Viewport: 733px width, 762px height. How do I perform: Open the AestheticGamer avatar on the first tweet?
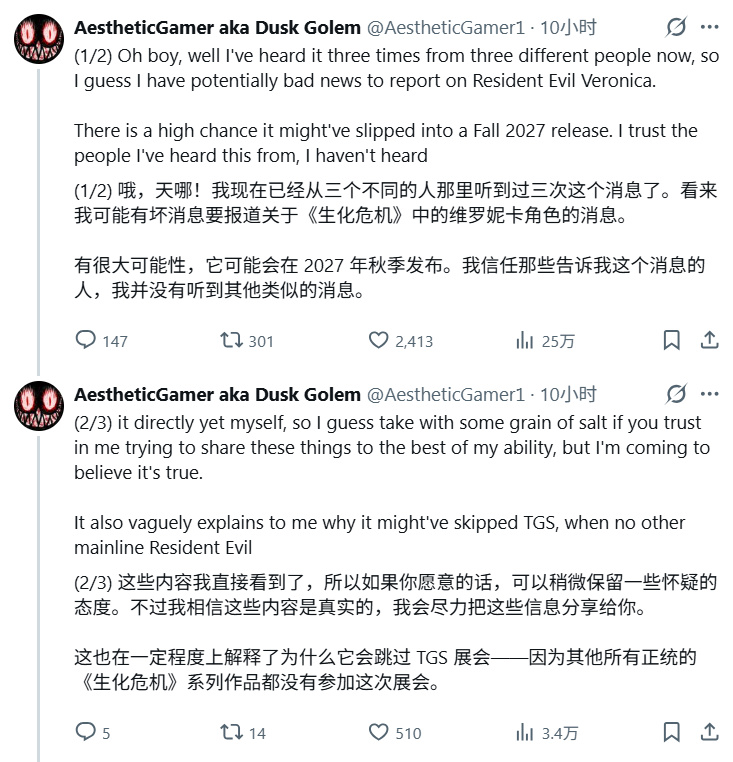pyautogui.click(x=39, y=39)
